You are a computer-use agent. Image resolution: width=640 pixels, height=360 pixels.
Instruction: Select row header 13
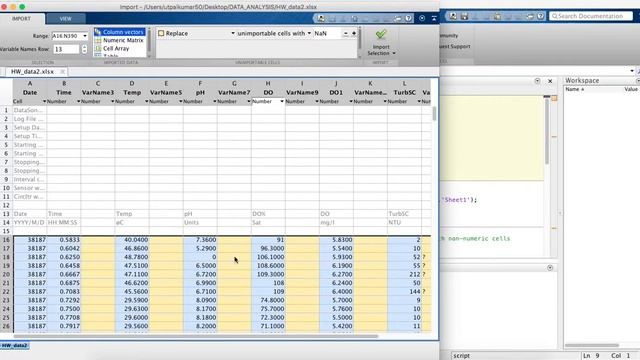click(6, 214)
